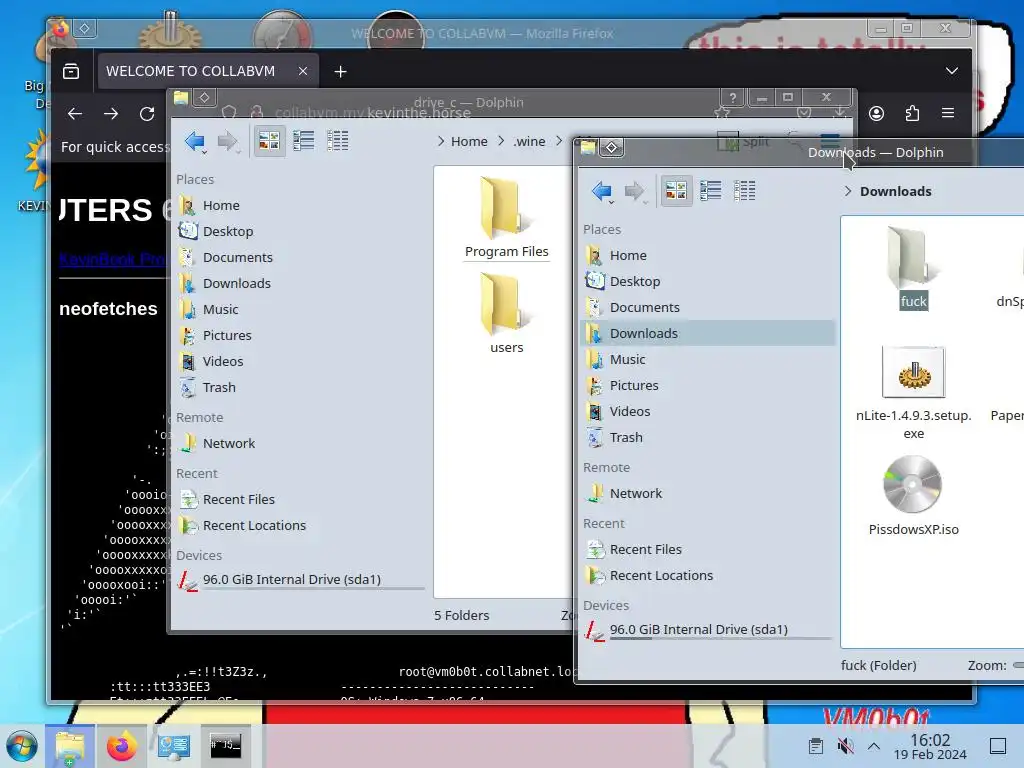The height and width of the screenshot is (768, 1024).
Task: Open Firefox hamburger application menu
Action: (x=948, y=113)
